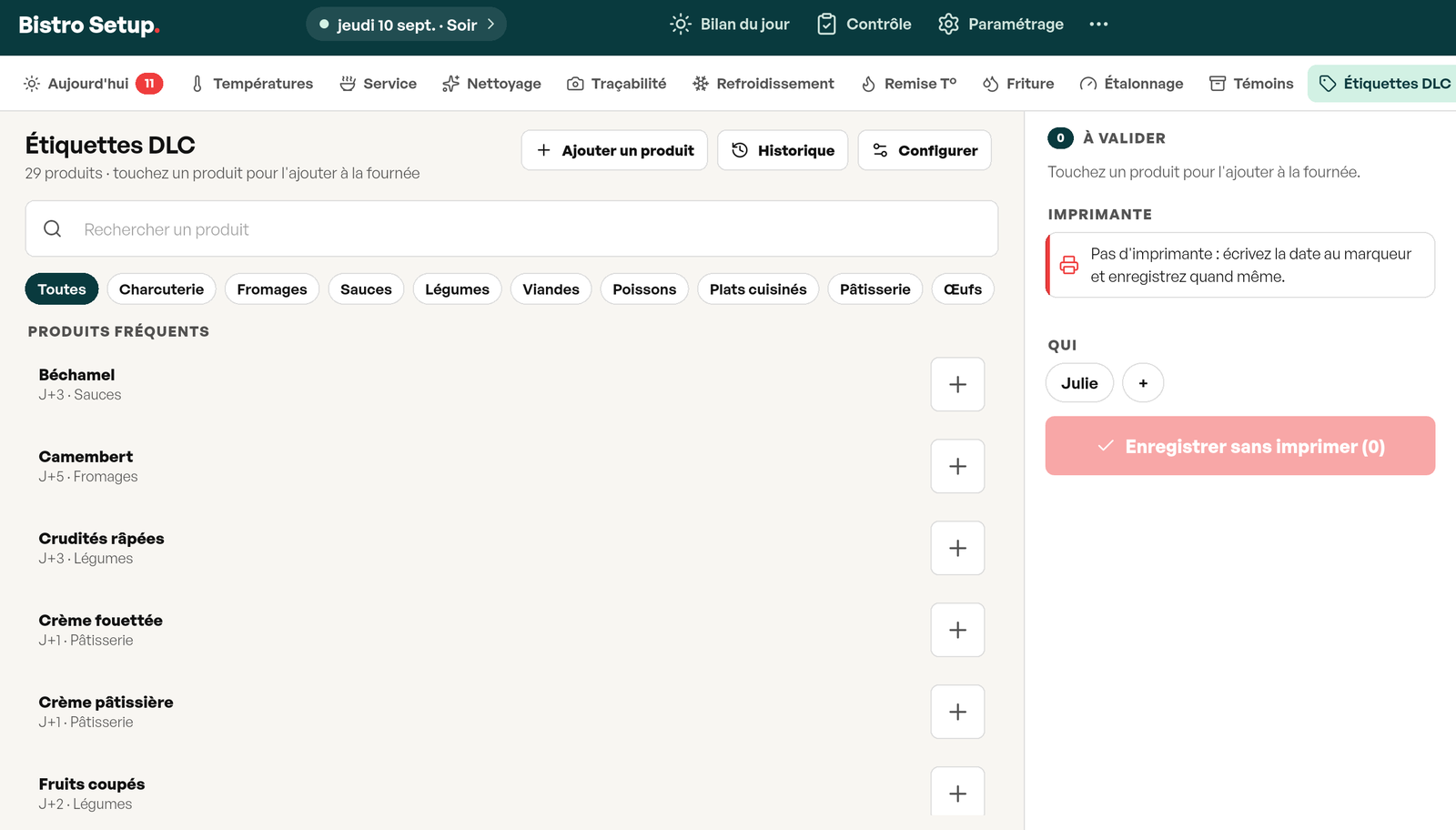Open the Nettoyage tab
This screenshot has width=1456, height=830.
coord(491,84)
